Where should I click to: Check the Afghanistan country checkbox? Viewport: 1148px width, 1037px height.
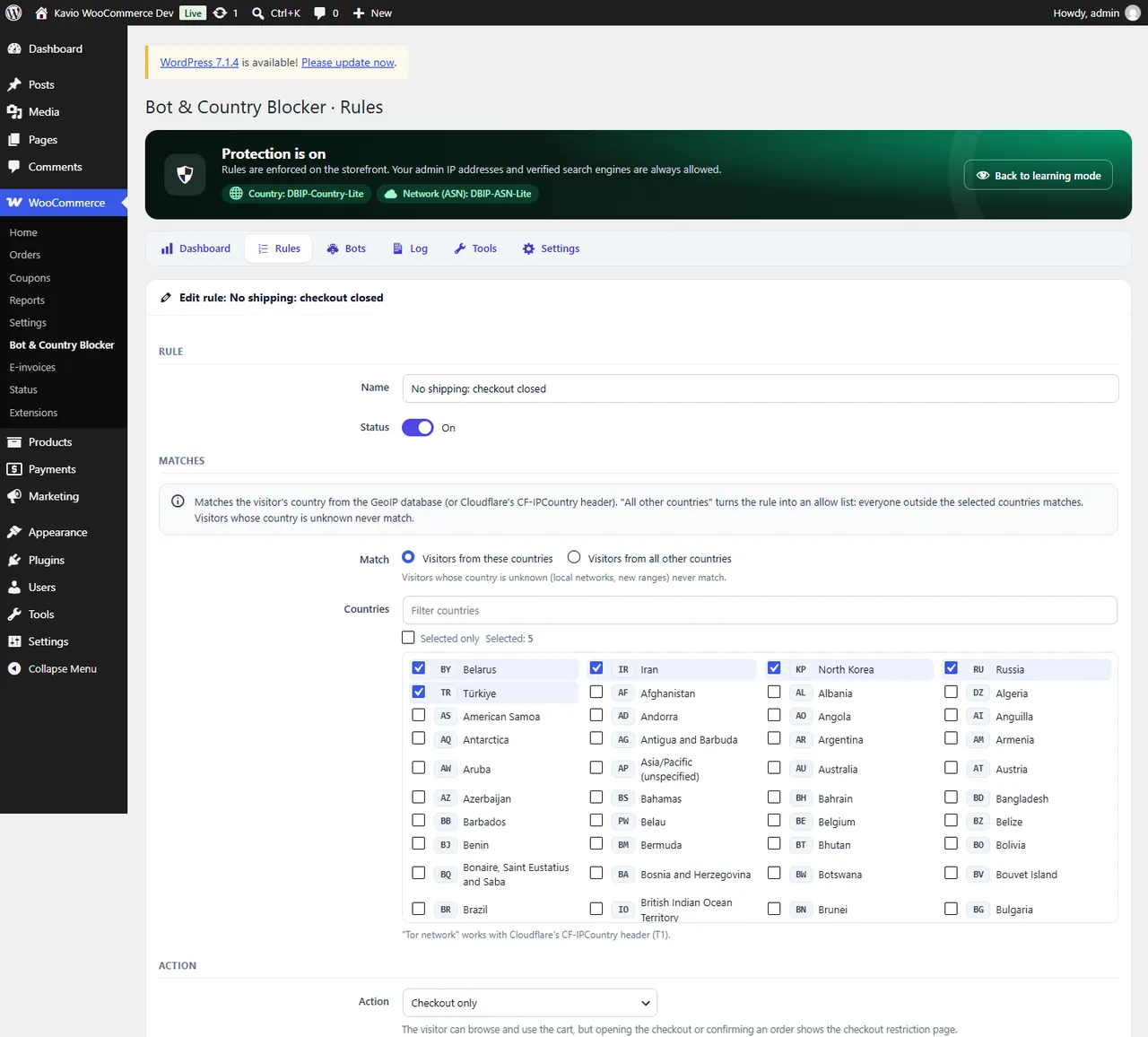pos(596,692)
